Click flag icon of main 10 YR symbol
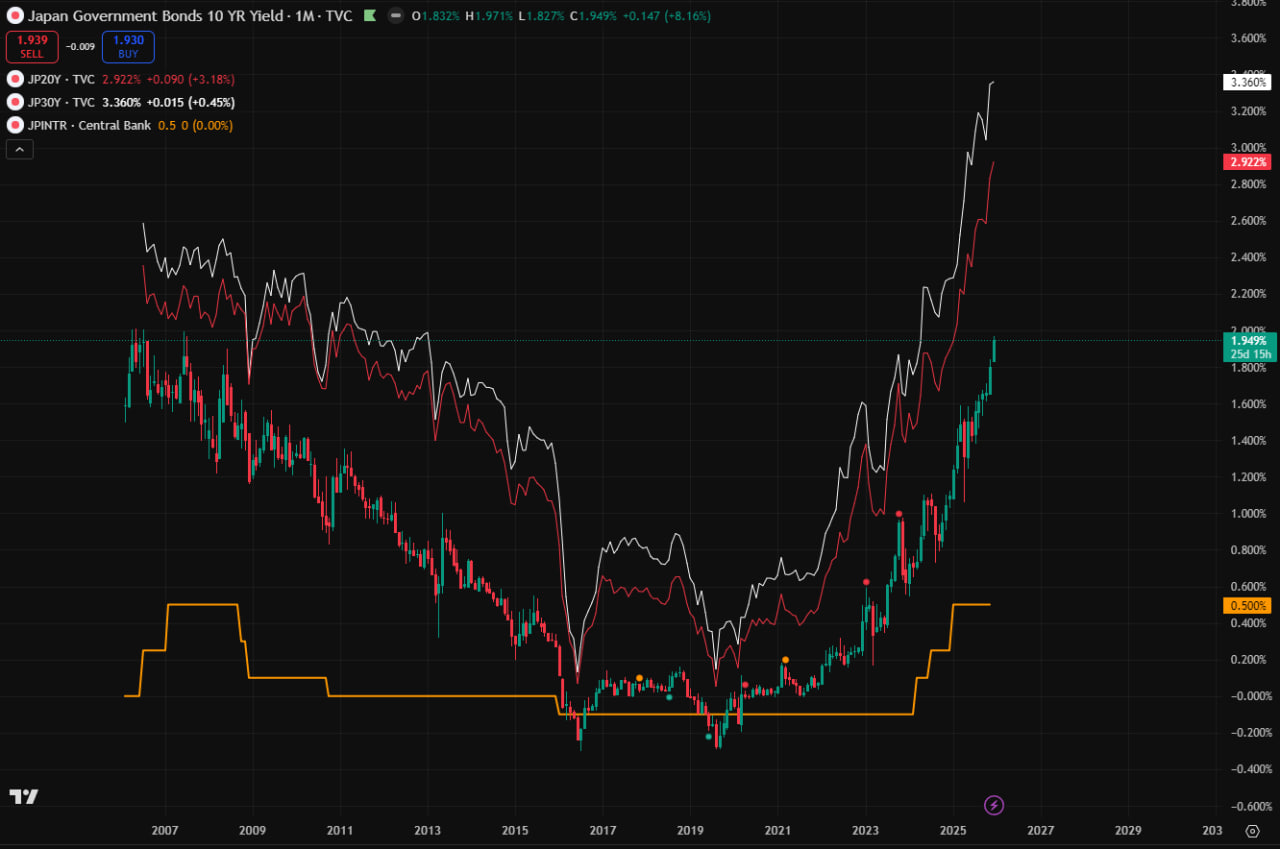Screen dimensions: 1280x849 [15, 16]
